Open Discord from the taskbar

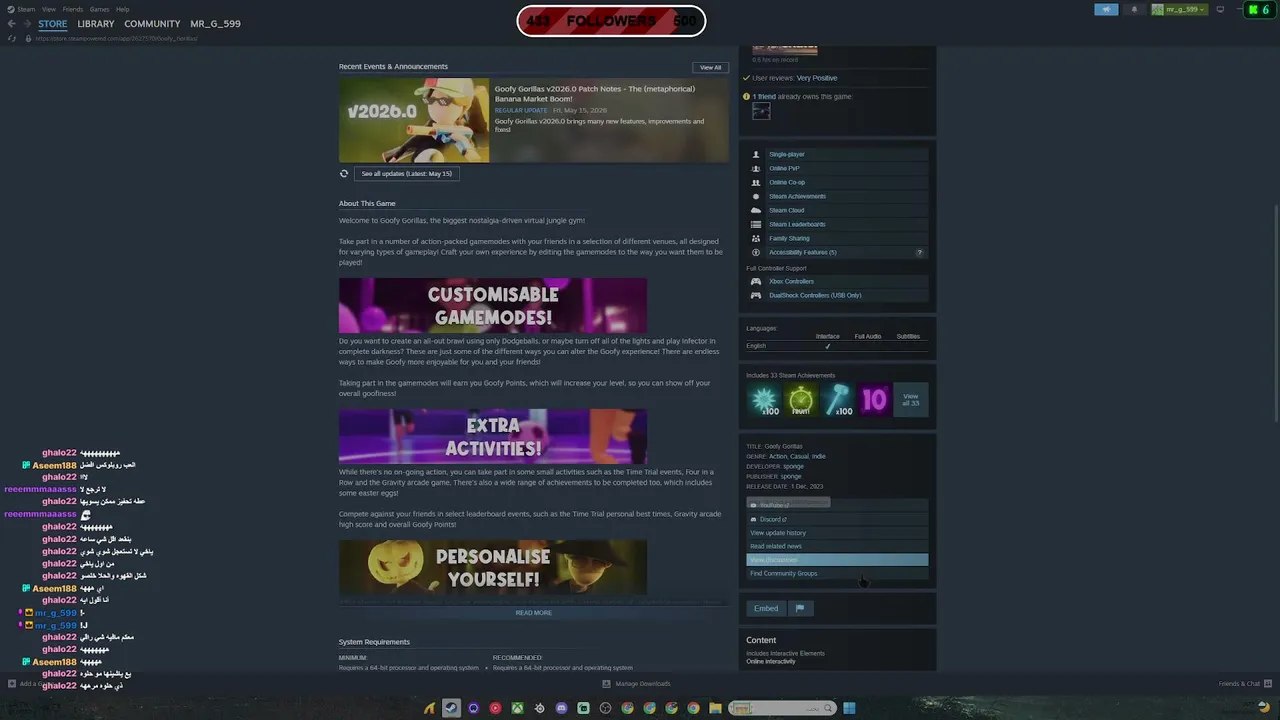click(561, 708)
